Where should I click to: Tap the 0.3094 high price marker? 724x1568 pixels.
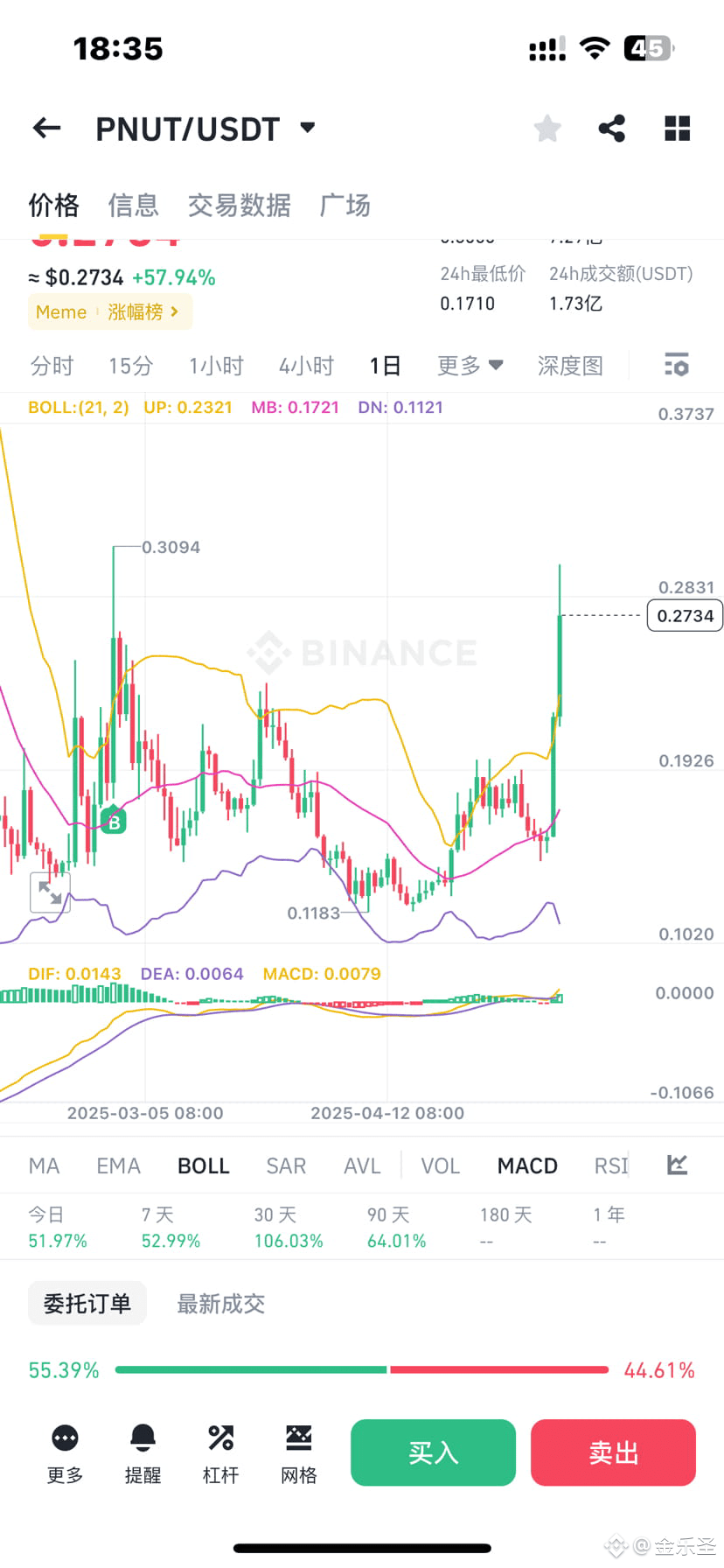171,547
